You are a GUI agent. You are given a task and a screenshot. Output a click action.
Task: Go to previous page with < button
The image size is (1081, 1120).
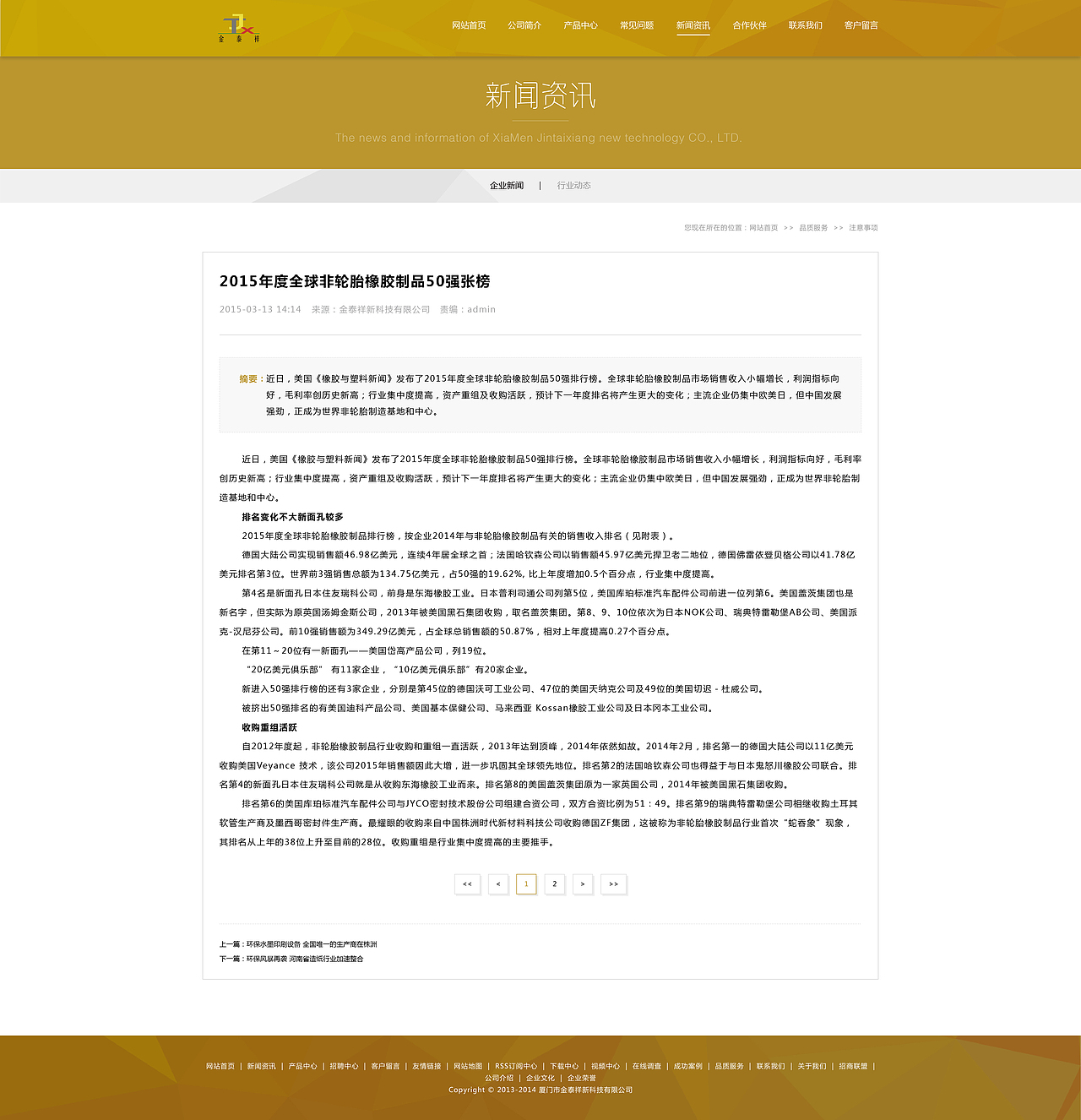498,884
